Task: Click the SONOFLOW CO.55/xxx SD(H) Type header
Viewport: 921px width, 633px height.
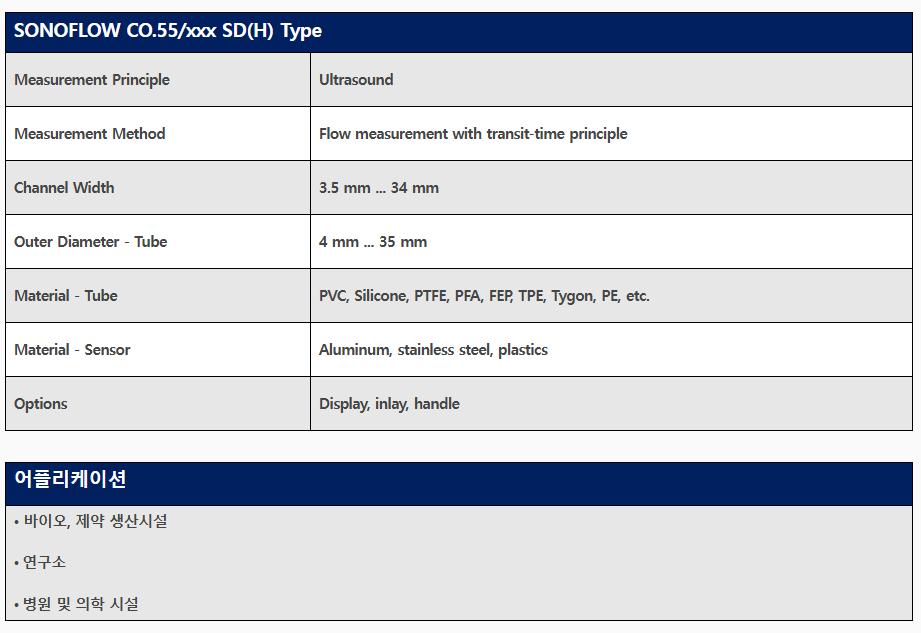Action: coord(168,31)
